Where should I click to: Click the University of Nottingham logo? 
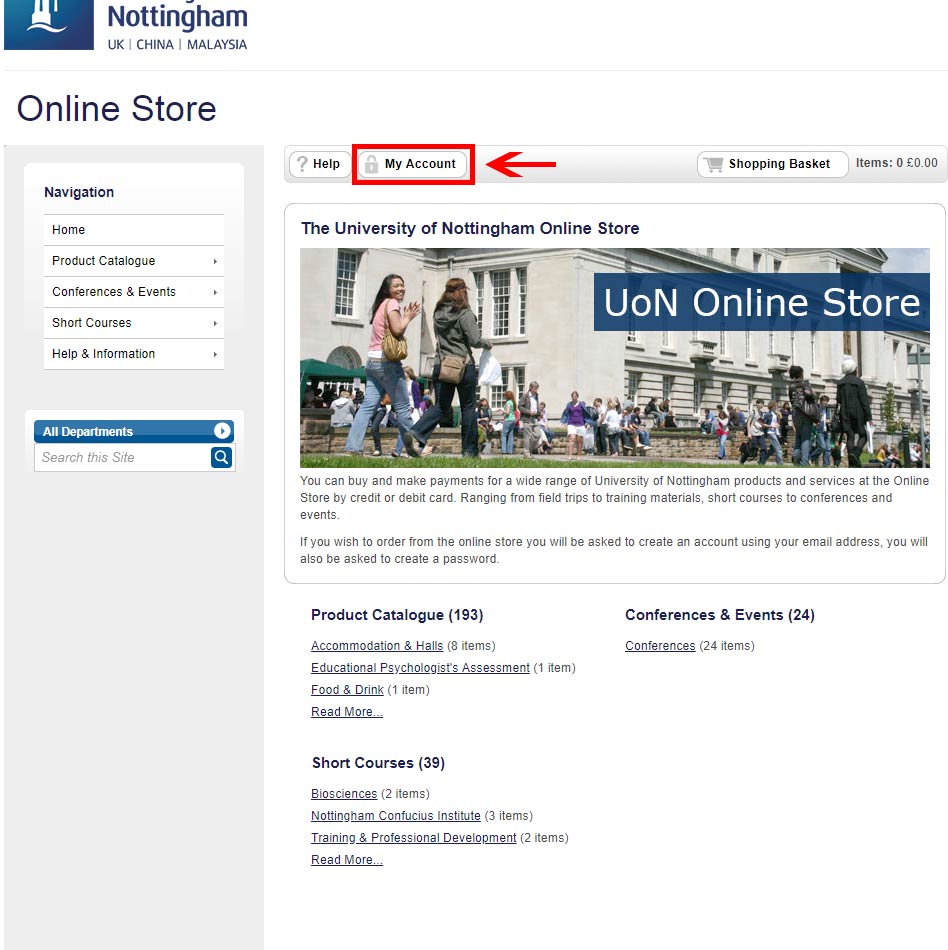pyautogui.click(x=127, y=25)
